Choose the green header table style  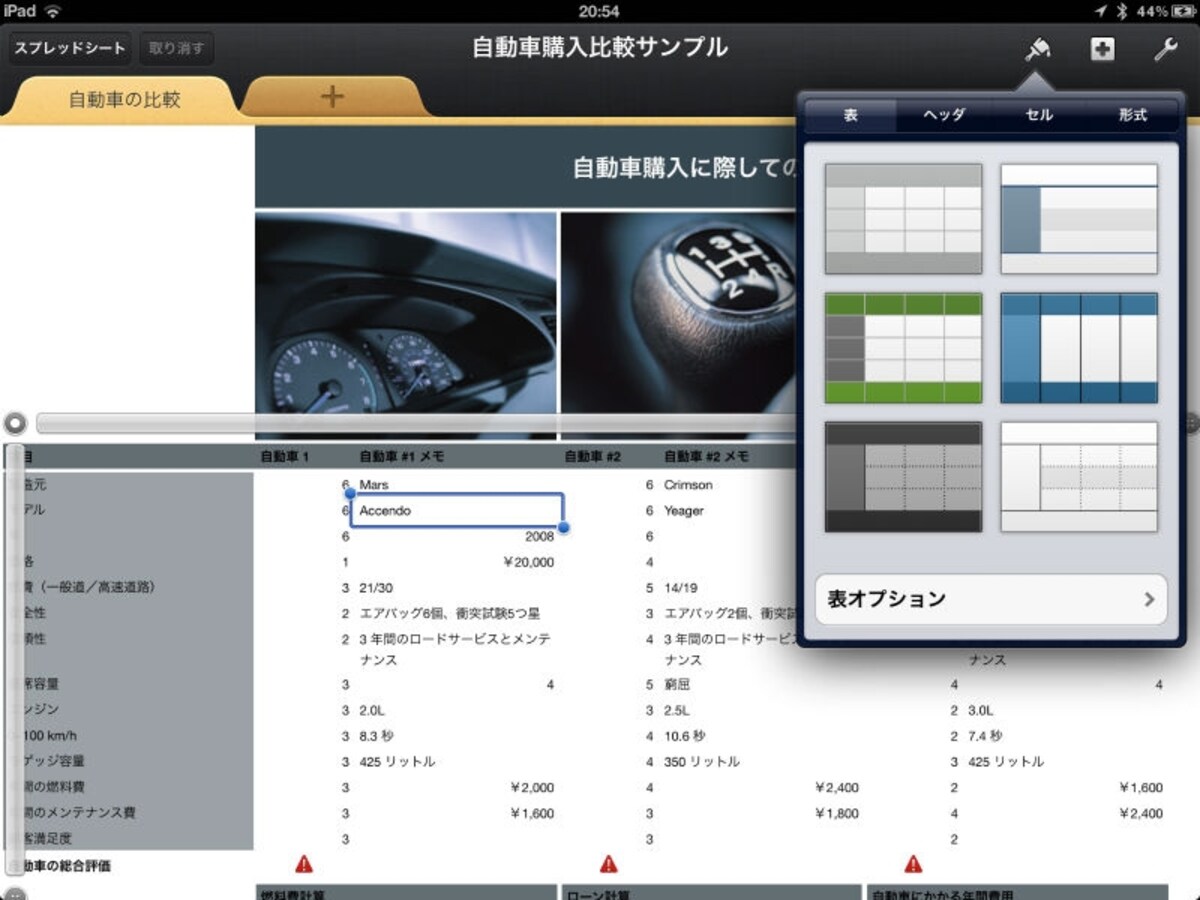click(x=903, y=348)
